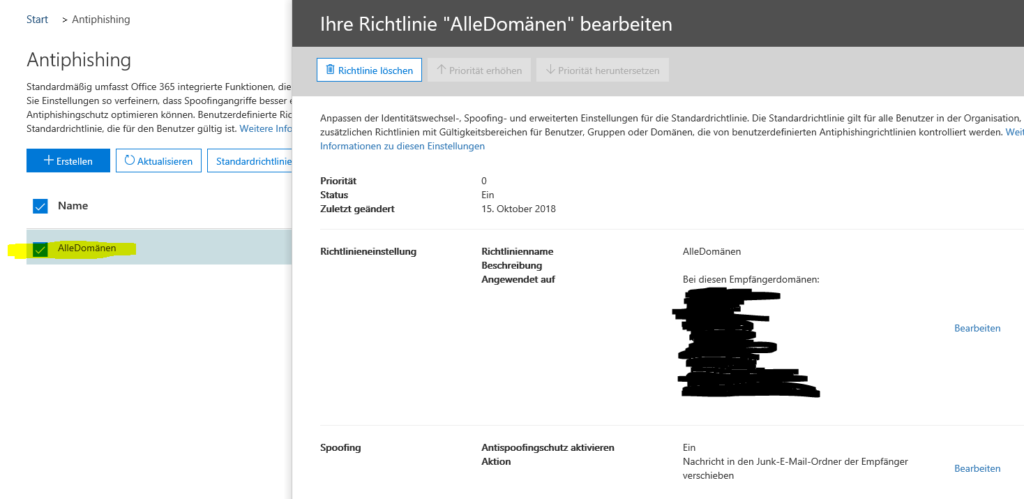Click the Aktualisieren button
The height and width of the screenshot is (499, 1024).
[x=158, y=161]
